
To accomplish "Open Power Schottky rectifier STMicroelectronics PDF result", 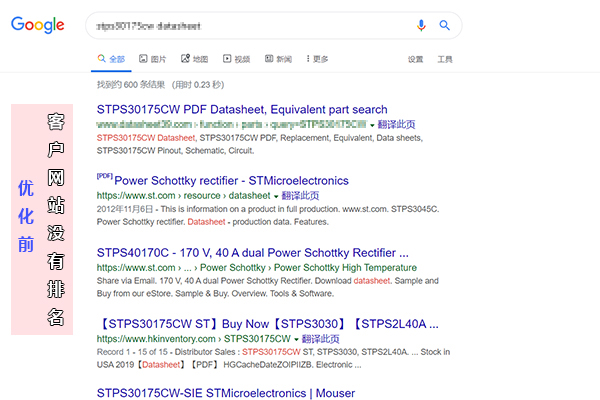I will (x=231, y=181).
